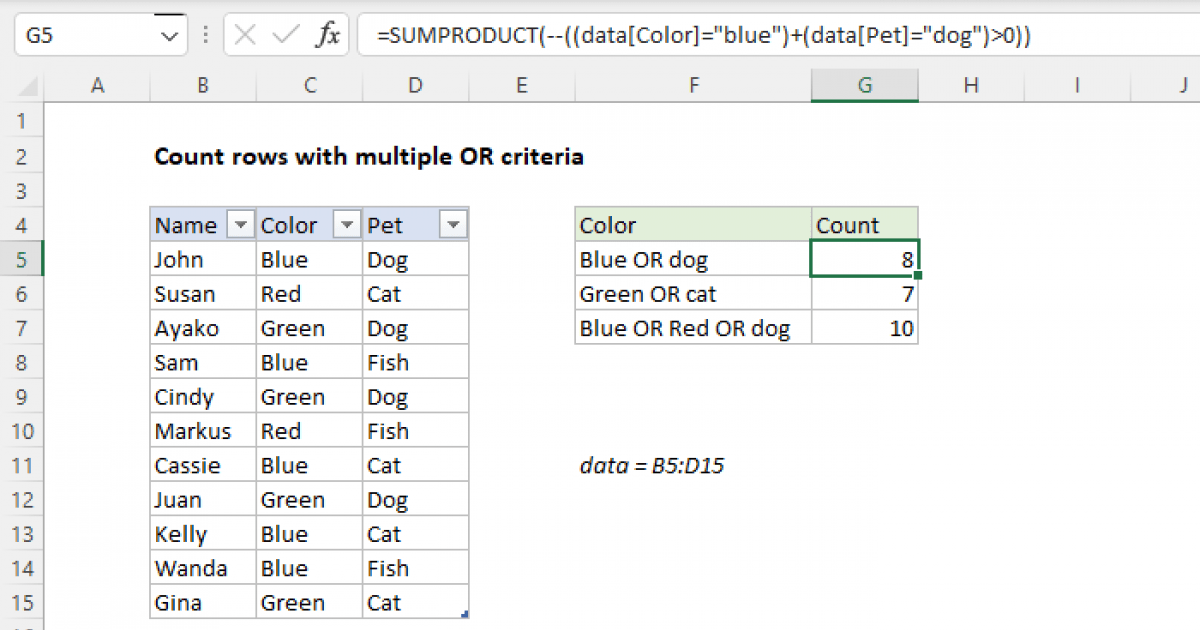
Task: Select column B header
Action: click(x=203, y=86)
